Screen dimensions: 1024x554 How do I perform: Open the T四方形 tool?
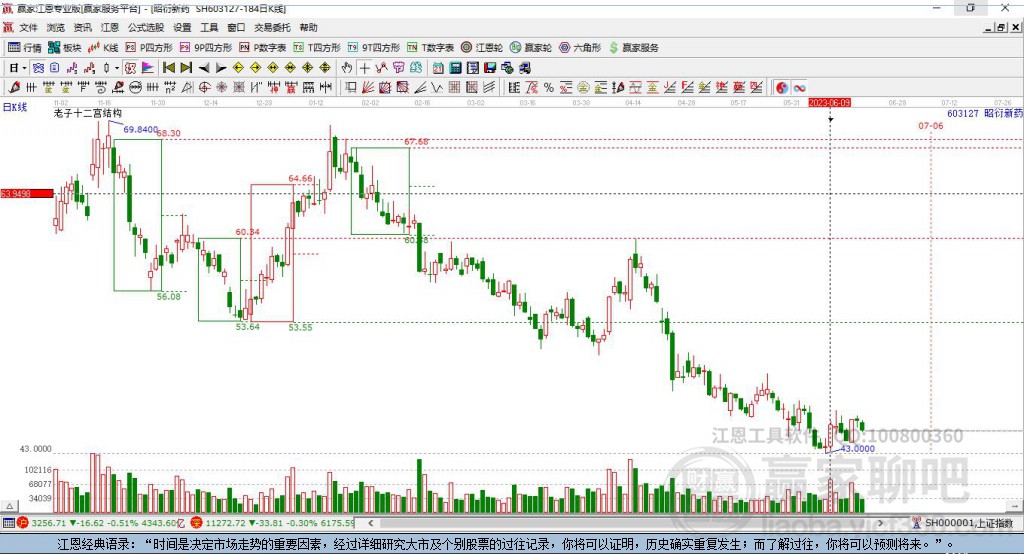(317, 48)
